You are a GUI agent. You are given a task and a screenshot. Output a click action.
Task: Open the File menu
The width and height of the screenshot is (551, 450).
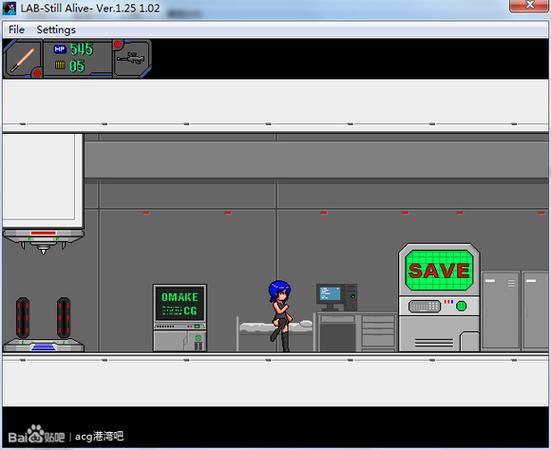pyautogui.click(x=16, y=30)
